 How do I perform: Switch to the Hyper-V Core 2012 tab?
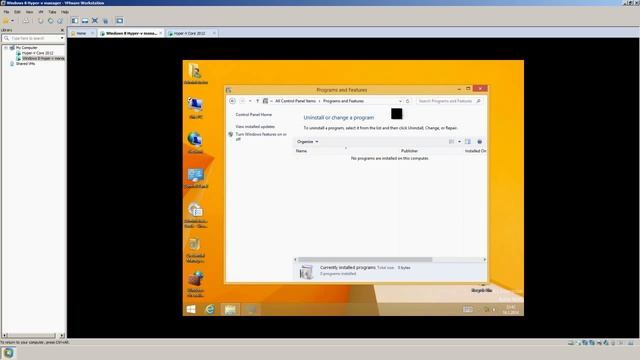[x=189, y=33]
